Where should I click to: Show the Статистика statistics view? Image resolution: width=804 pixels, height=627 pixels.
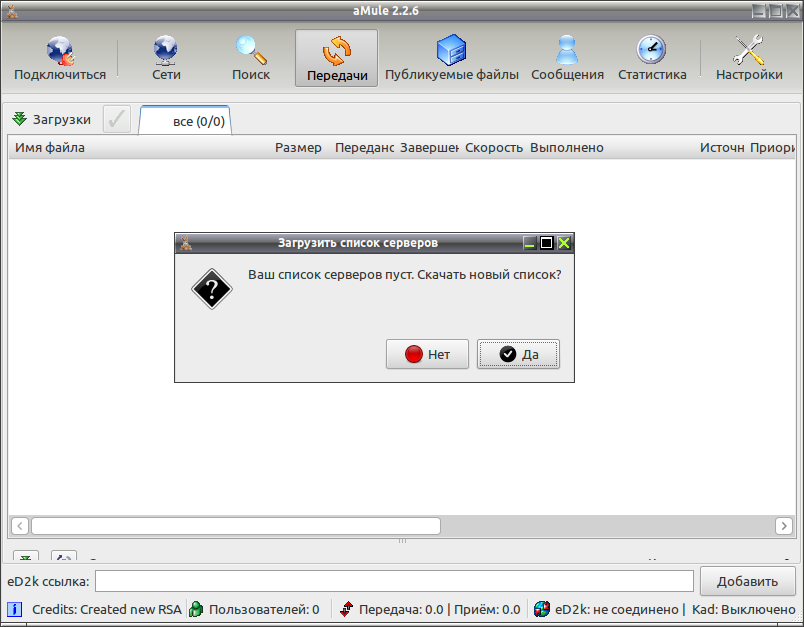click(652, 58)
